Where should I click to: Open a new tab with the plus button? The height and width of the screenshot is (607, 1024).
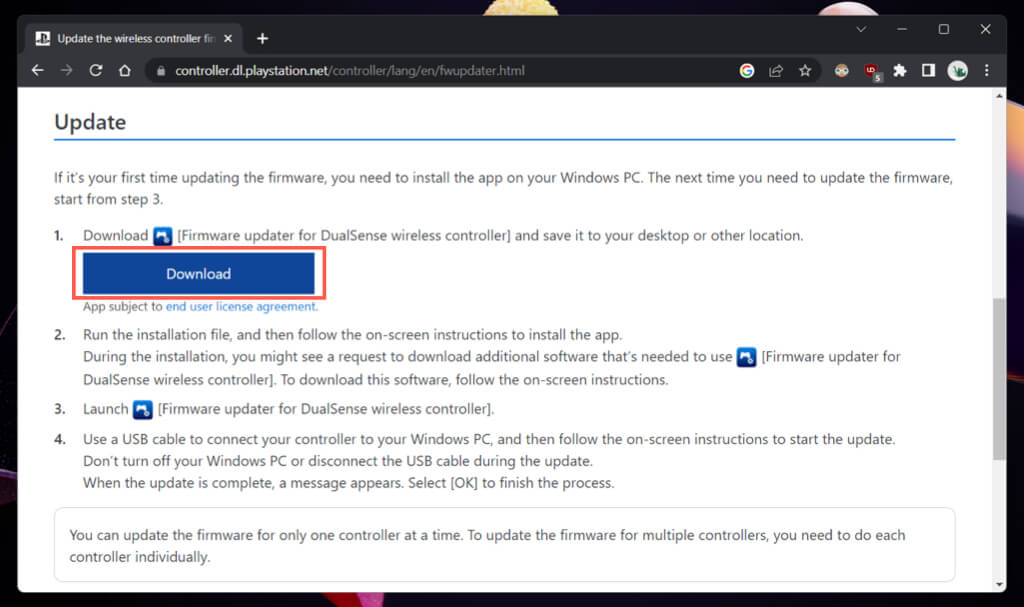pyautogui.click(x=262, y=39)
